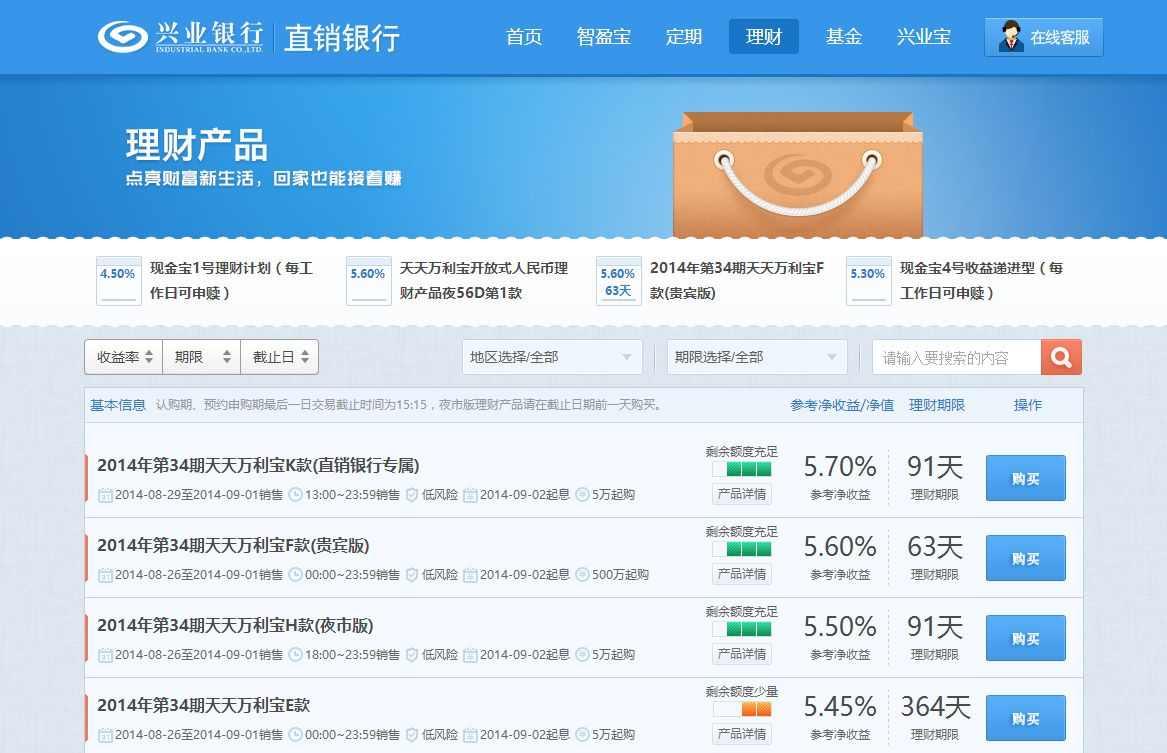Click the Industrial Bank logo
The image size is (1167, 753).
point(180,36)
